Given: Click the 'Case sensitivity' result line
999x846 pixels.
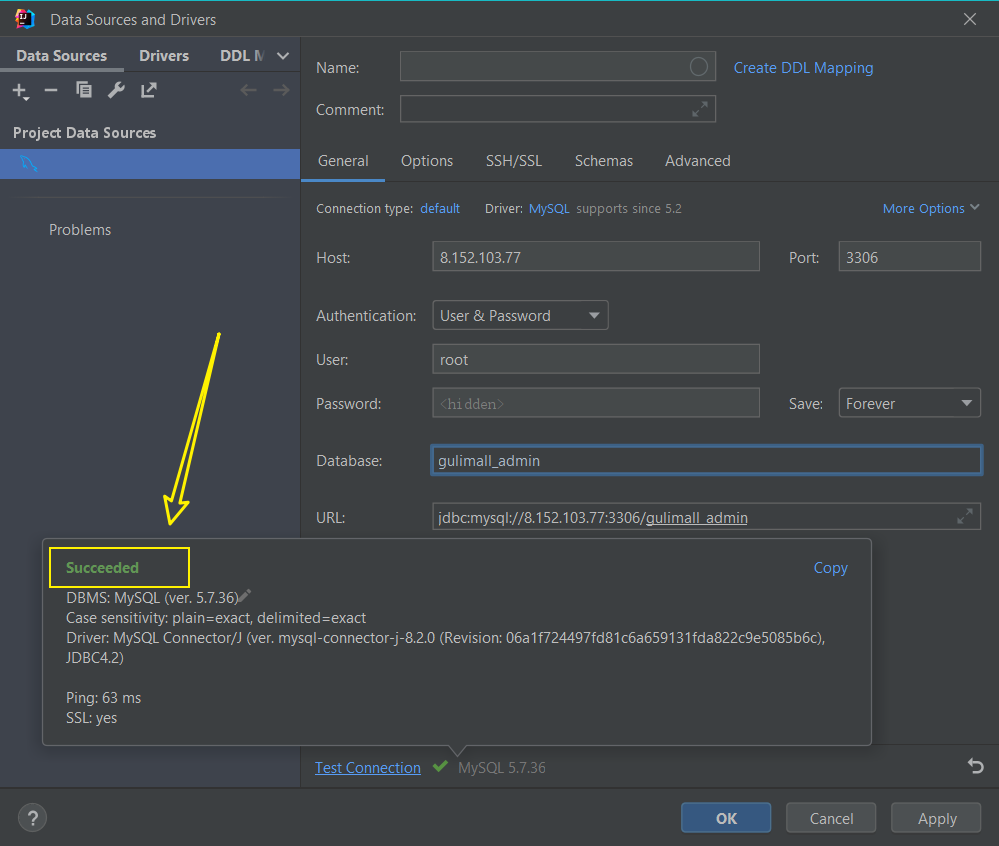Looking at the screenshot, I should pos(216,617).
